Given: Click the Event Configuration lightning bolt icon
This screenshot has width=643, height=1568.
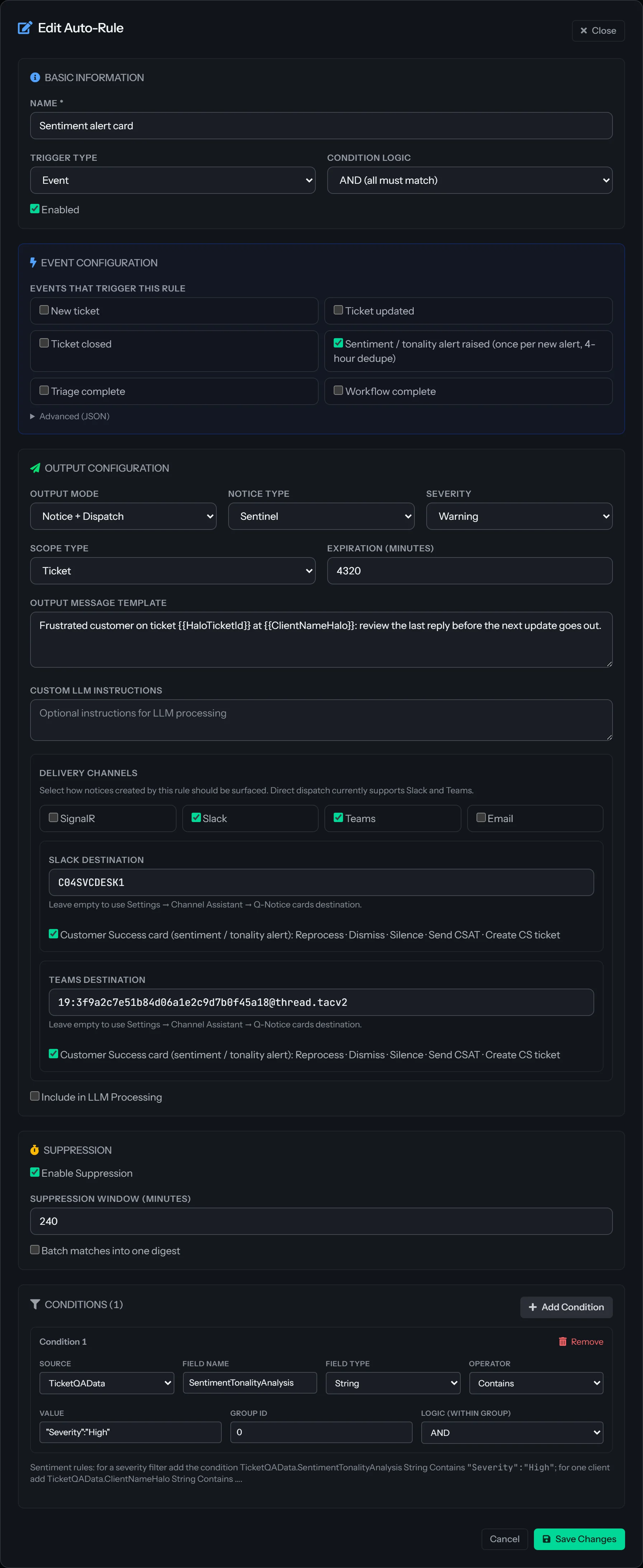Looking at the screenshot, I should [33, 262].
